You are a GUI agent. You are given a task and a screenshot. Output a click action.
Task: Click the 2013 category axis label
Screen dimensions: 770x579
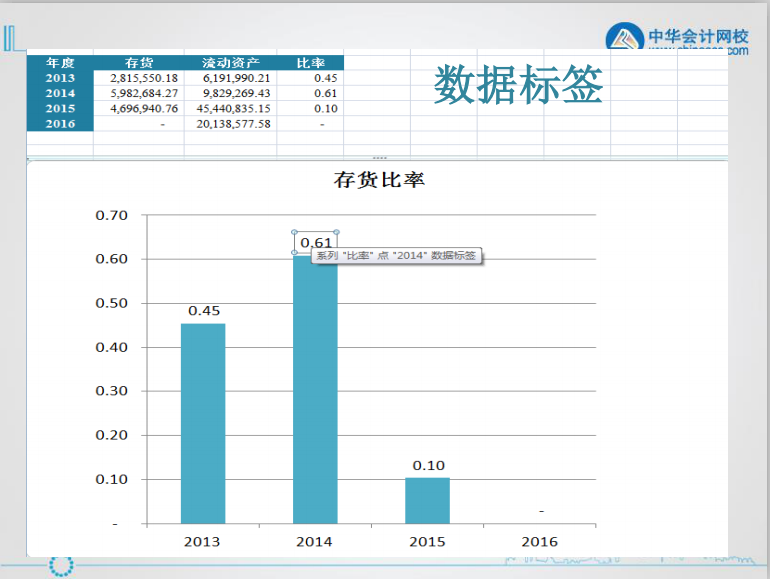(x=202, y=542)
